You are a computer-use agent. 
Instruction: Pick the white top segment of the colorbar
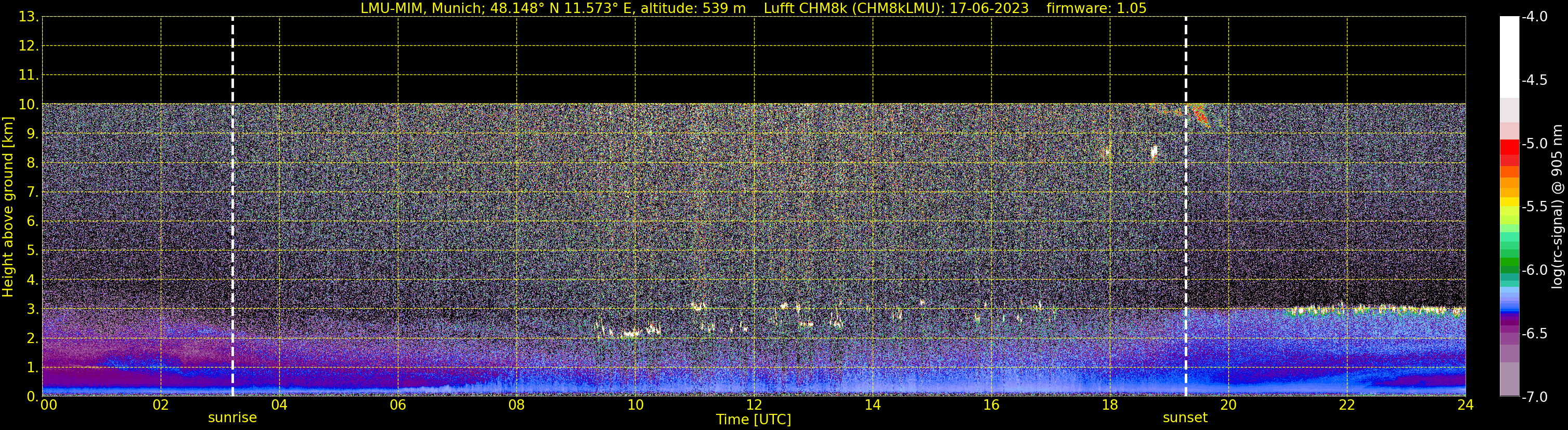1510,57
